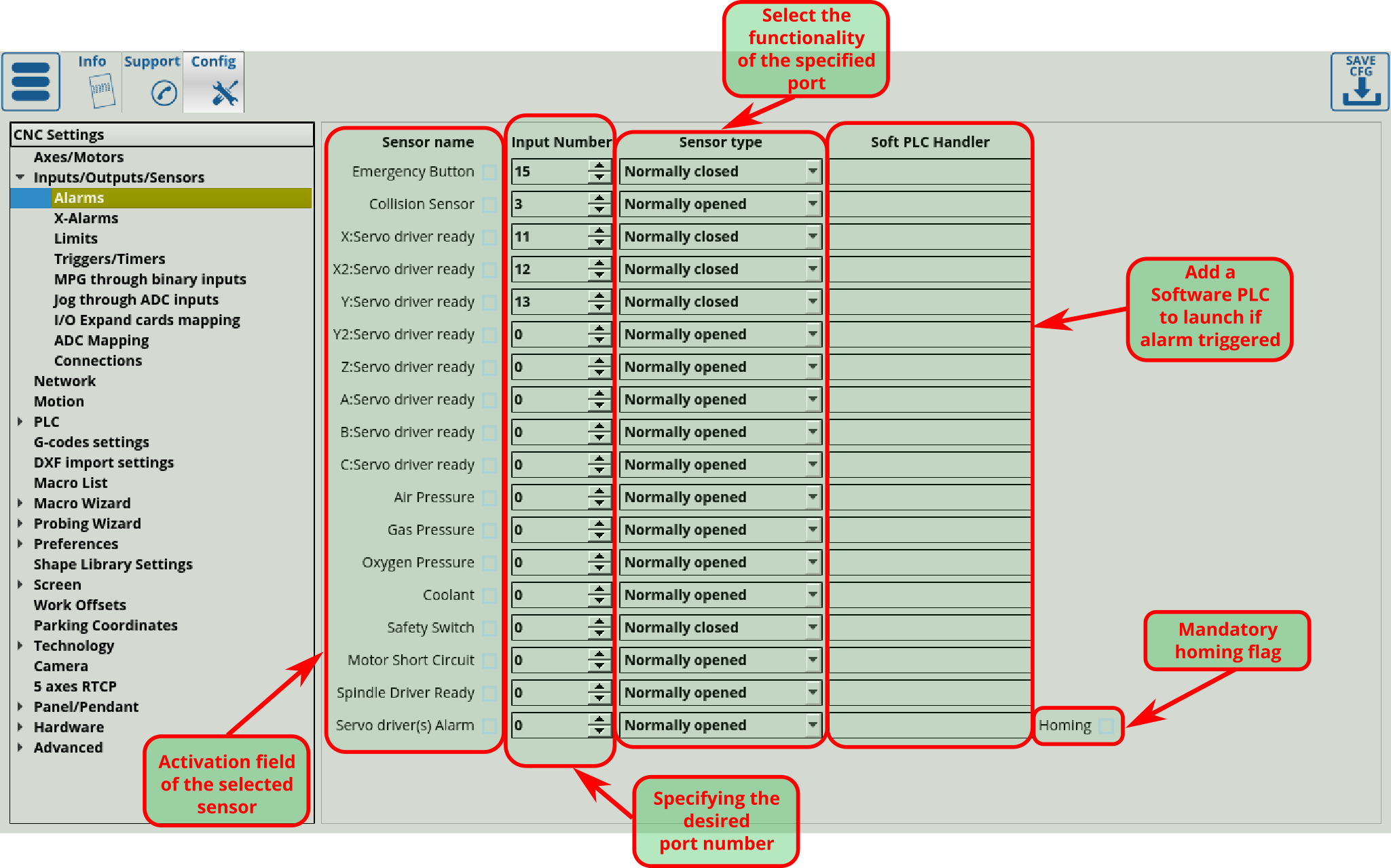1391x868 pixels.
Task: Collapse the Inputs/Outputs/Sensors tree node
Action: [x=20, y=177]
